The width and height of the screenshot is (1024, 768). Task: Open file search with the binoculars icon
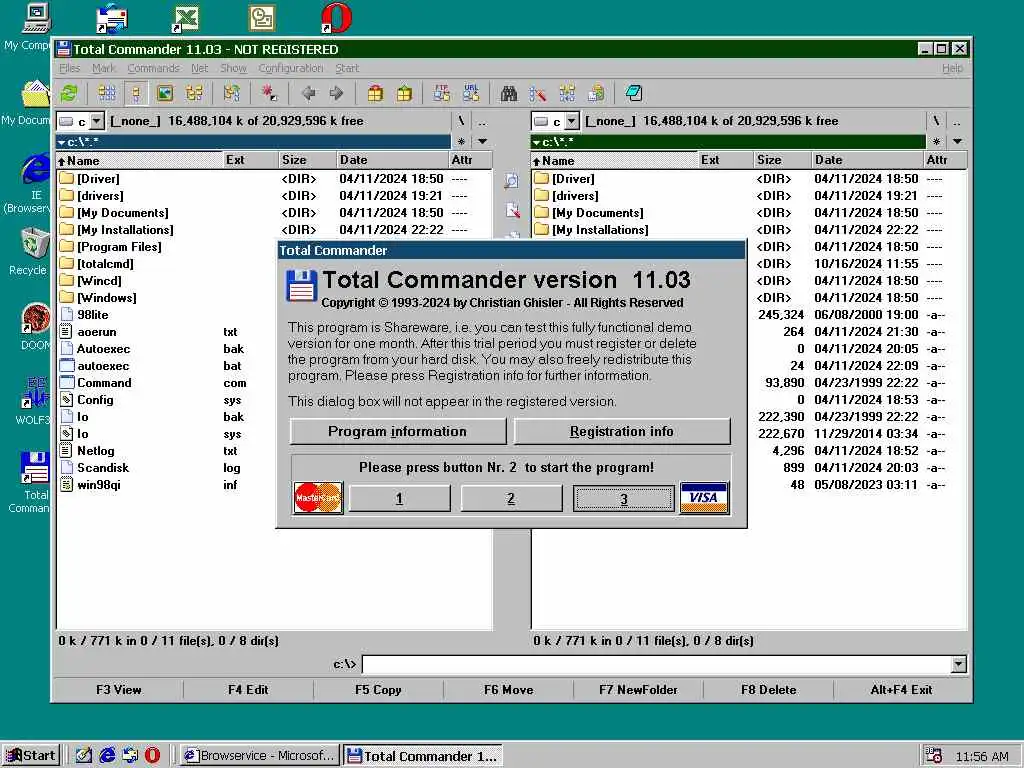click(509, 93)
